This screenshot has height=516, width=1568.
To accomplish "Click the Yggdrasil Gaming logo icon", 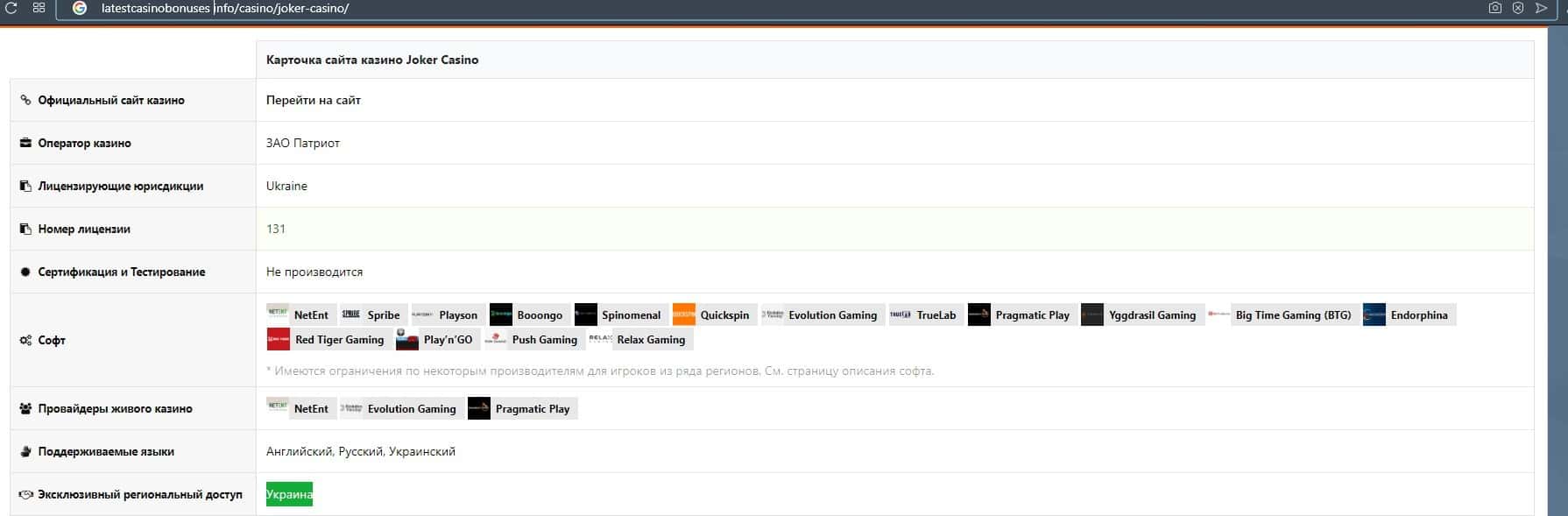I will click(1092, 315).
